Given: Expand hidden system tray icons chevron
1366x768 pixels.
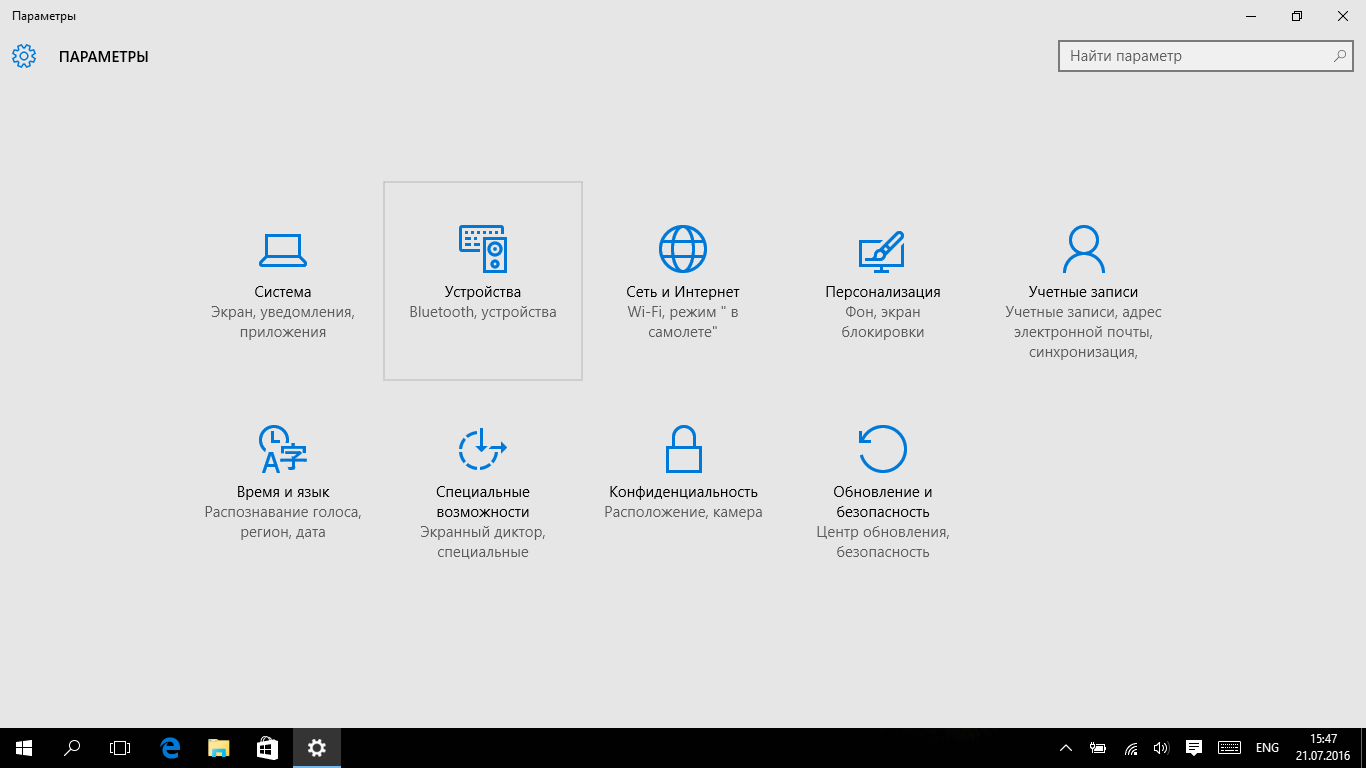Looking at the screenshot, I should (x=1066, y=748).
